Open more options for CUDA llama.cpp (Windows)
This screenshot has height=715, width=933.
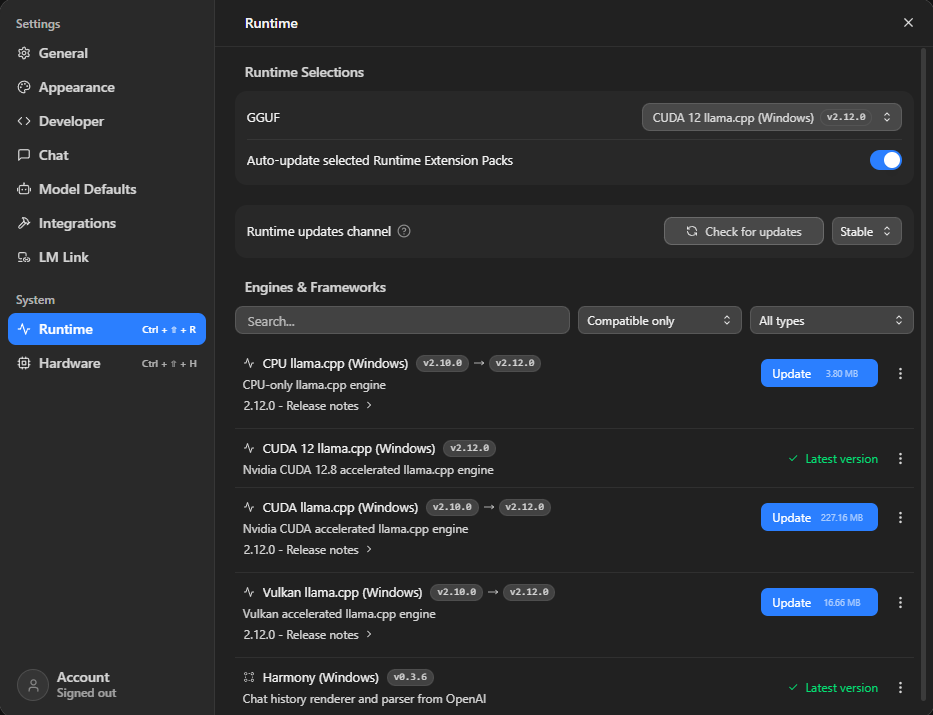click(900, 518)
